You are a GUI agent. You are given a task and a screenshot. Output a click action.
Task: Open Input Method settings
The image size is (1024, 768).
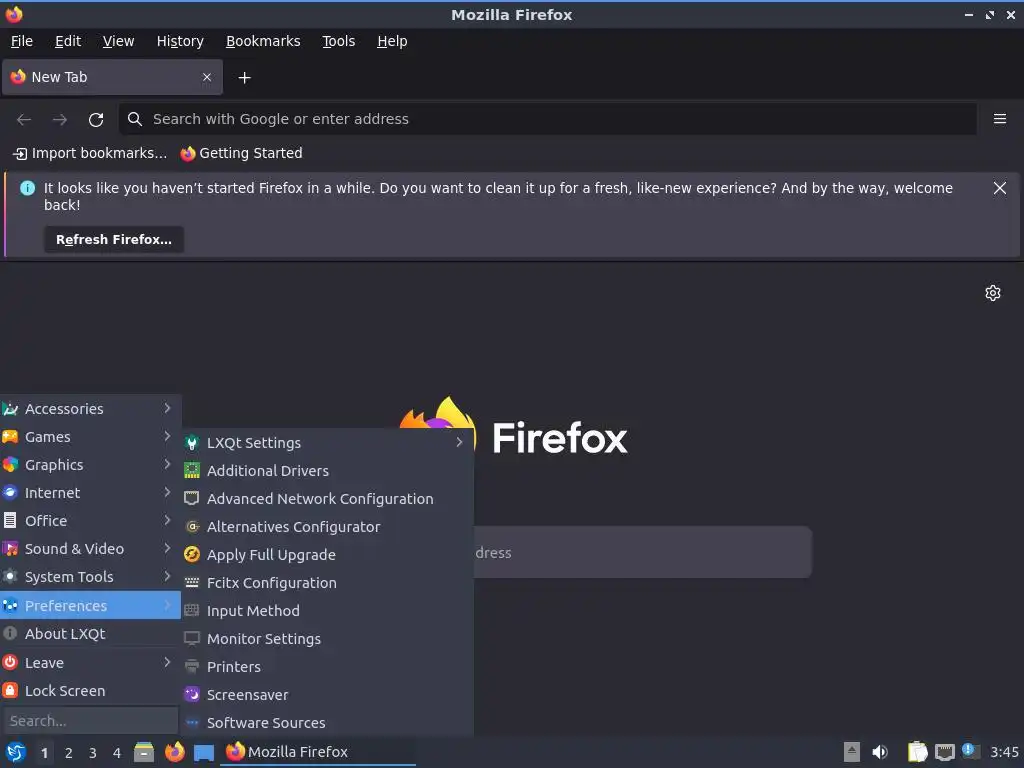328,611
